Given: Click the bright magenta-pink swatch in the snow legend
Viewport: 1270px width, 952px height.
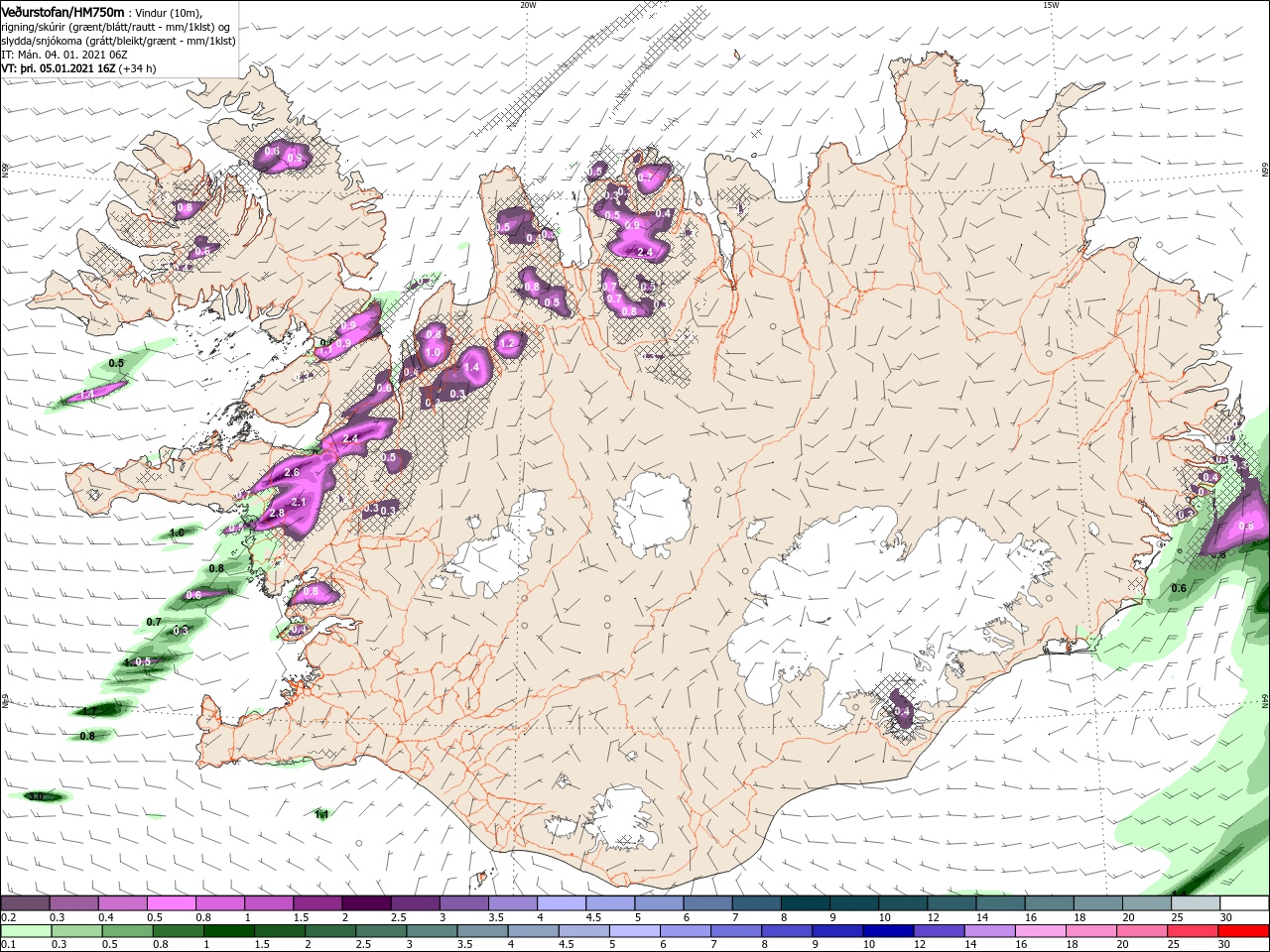Looking at the screenshot, I should [171, 903].
